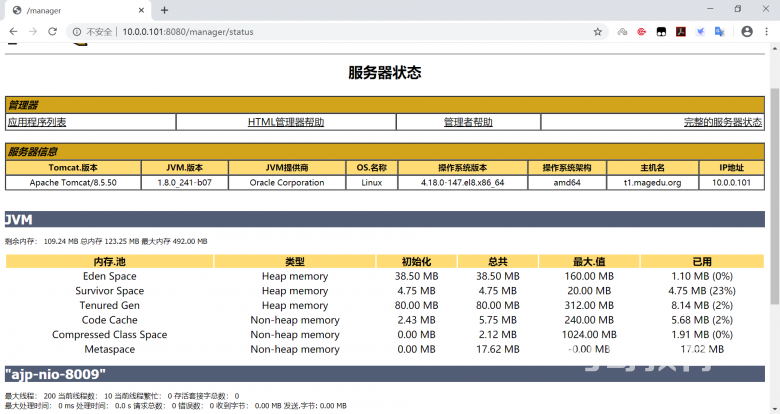Bookmark this page with the star icon
780x414 pixels.
tap(597, 32)
